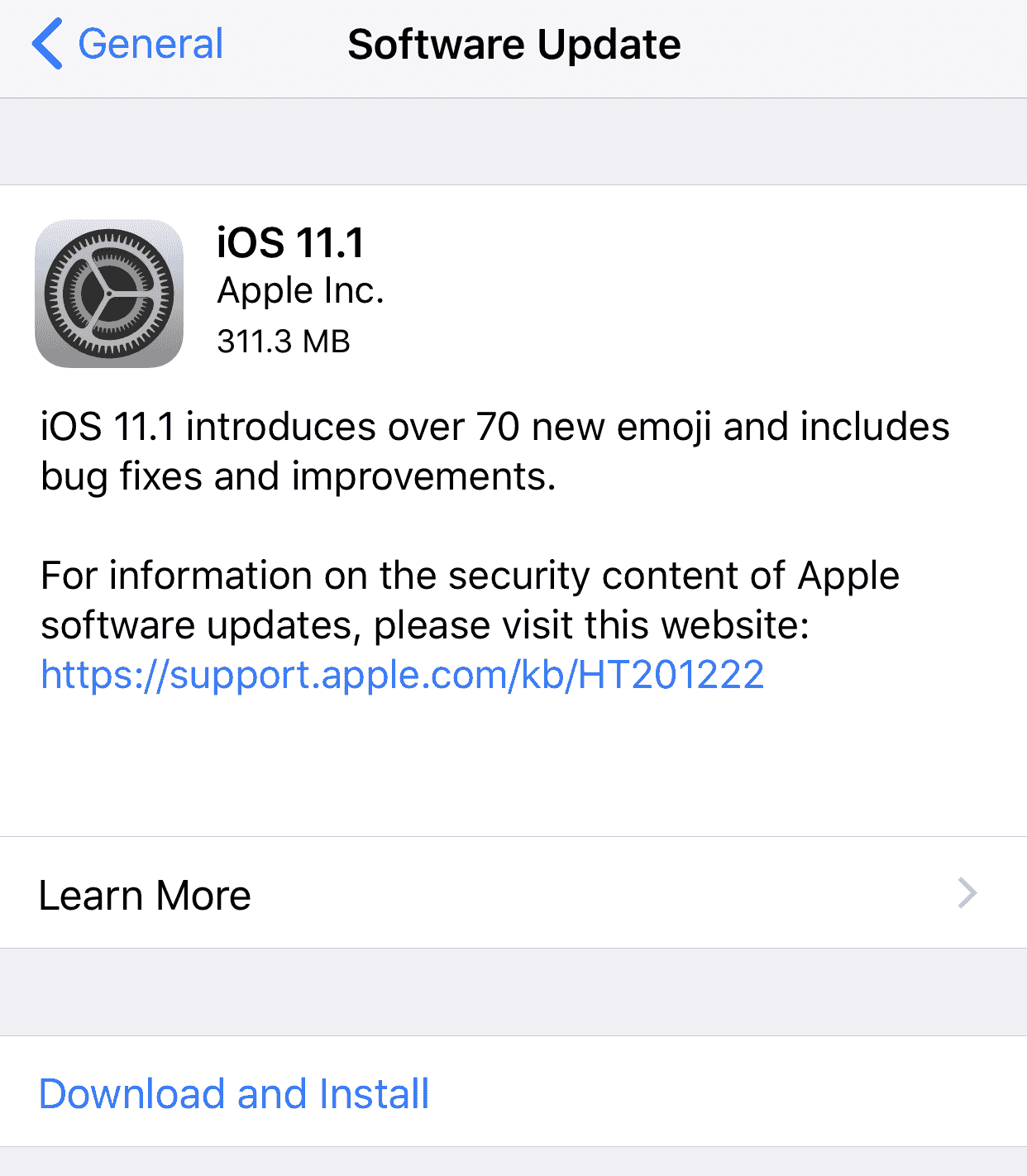Select the iOS 11.1 heading
The height and width of the screenshot is (1176, 1027).
[x=290, y=243]
